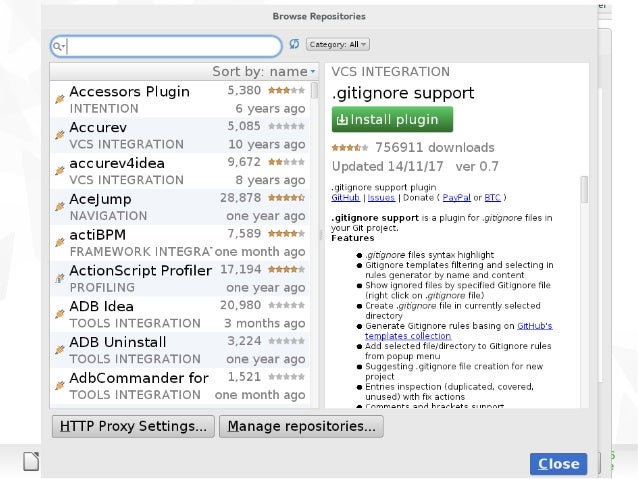Follow the PayPal donate link
This screenshot has height=479, width=638.
click(x=457, y=197)
